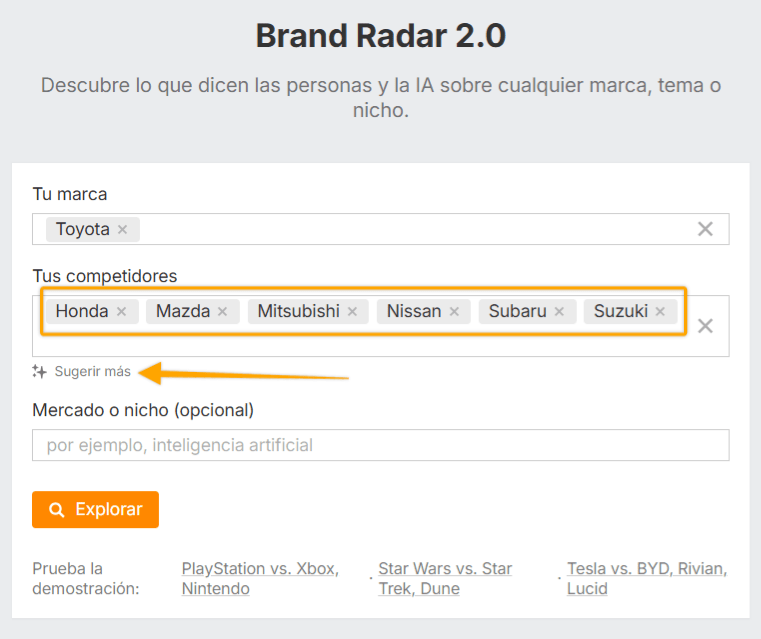761x639 pixels.
Task: Remove Subaru from competitors
Action: click(x=559, y=311)
